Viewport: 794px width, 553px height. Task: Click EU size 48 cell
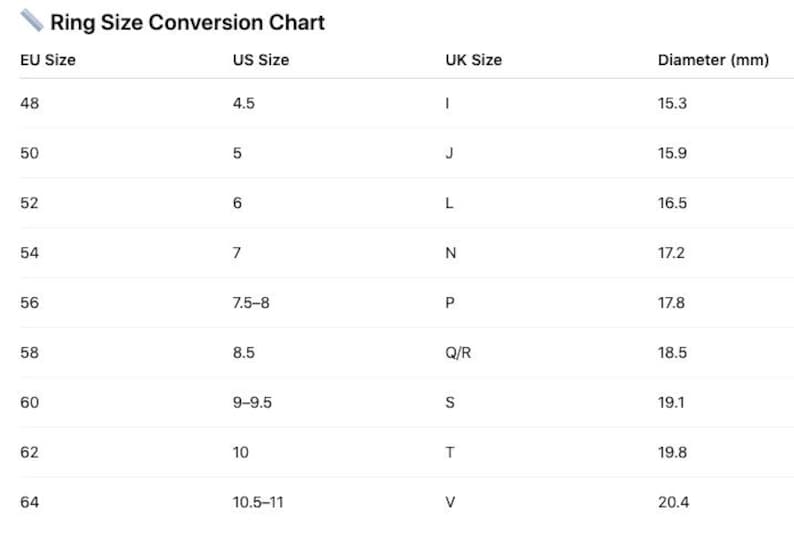[x=29, y=103]
